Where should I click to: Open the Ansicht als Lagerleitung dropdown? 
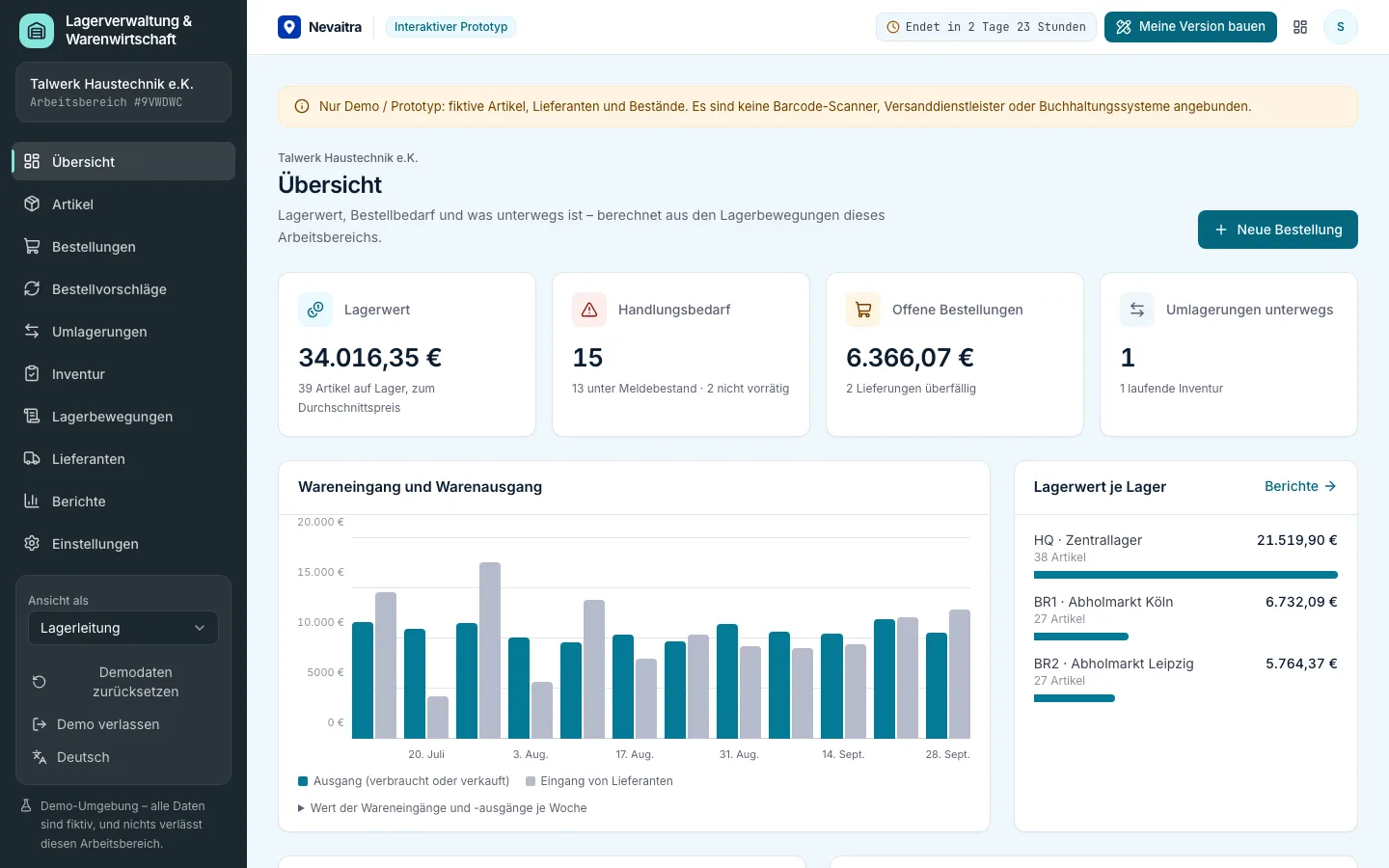click(x=123, y=628)
